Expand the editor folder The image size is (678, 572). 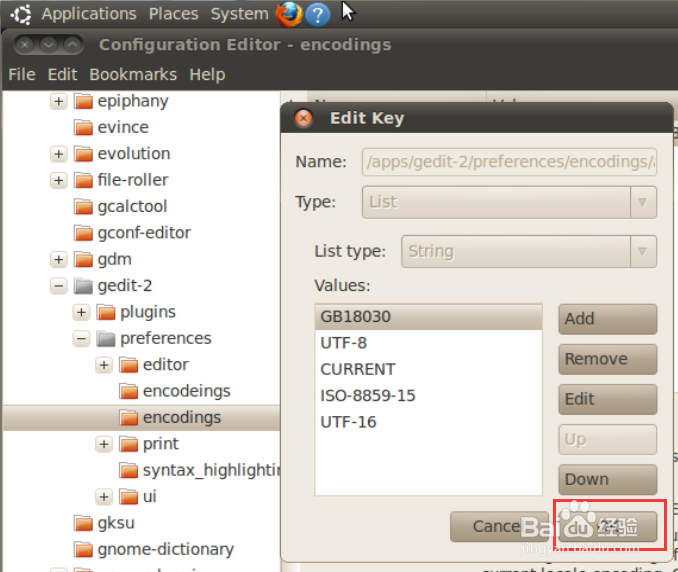click(x=104, y=365)
